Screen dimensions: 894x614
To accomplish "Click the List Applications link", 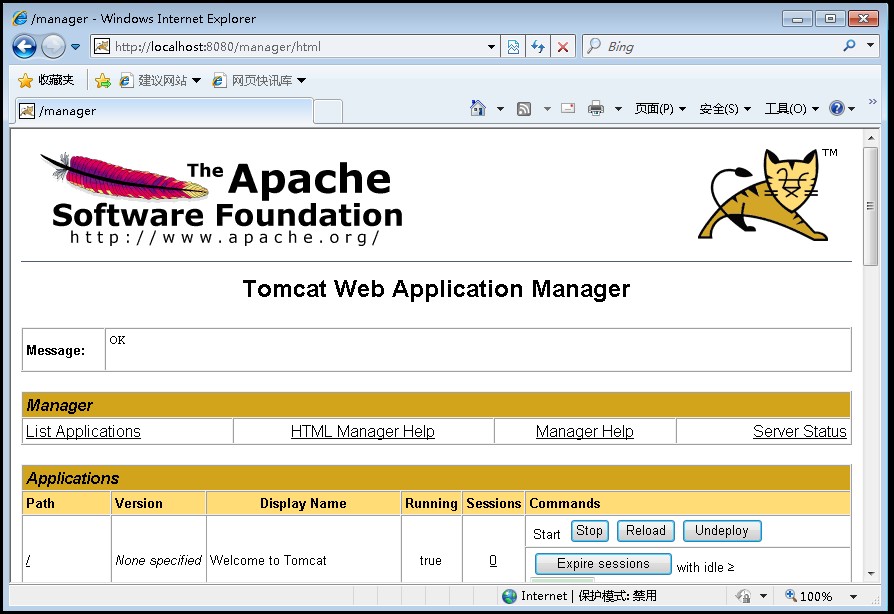I will [83, 431].
